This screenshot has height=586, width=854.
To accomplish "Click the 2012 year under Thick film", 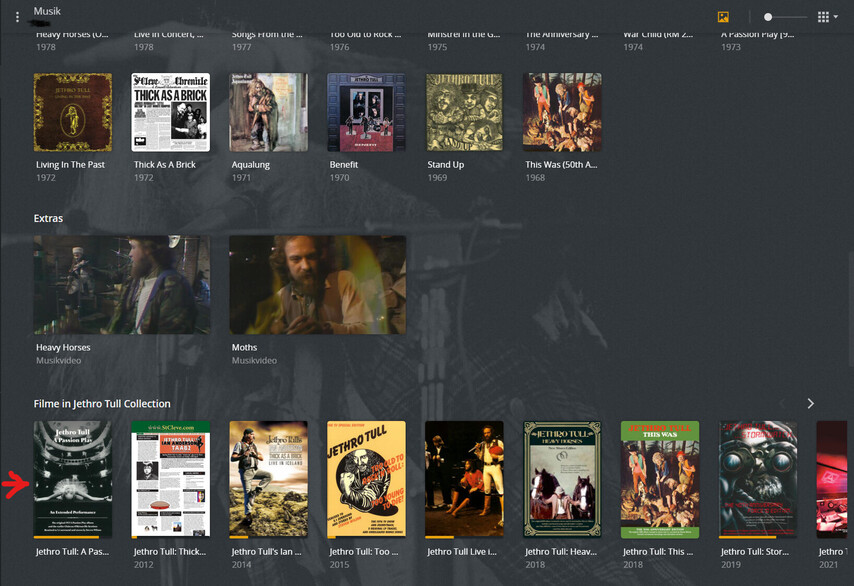I will 144,565.
